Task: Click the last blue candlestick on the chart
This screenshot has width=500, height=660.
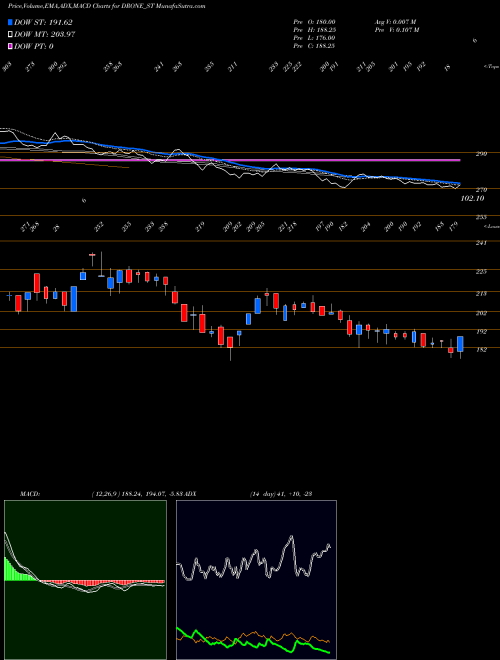Action: tap(460, 344)
